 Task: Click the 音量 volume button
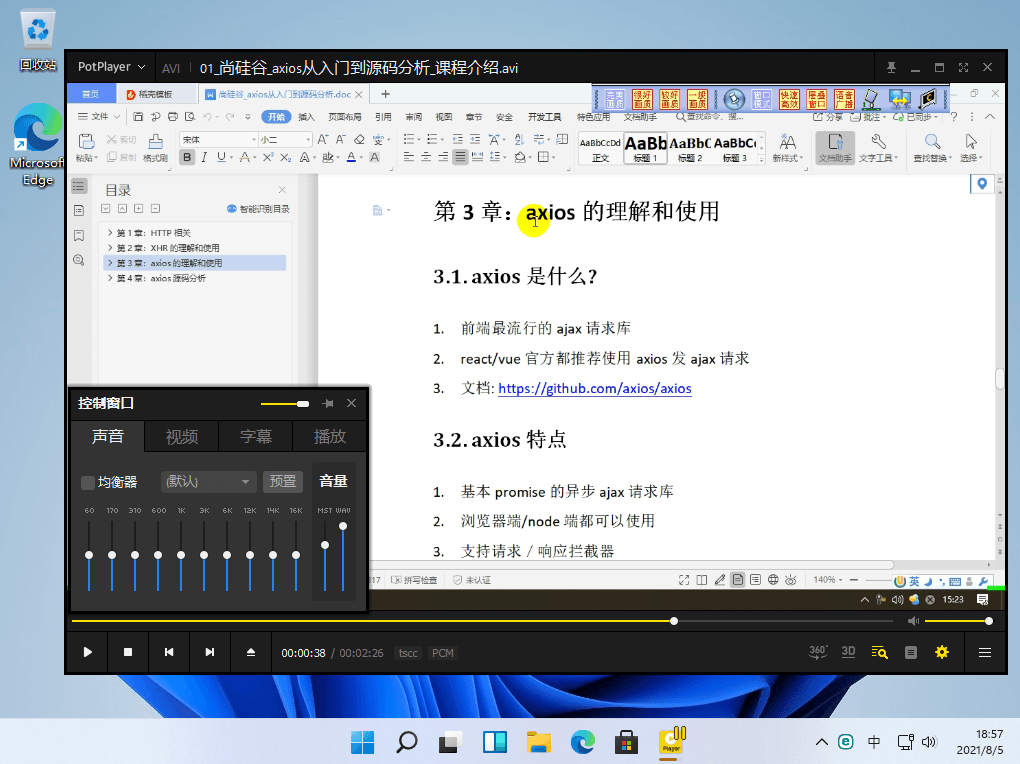(333, 482)
